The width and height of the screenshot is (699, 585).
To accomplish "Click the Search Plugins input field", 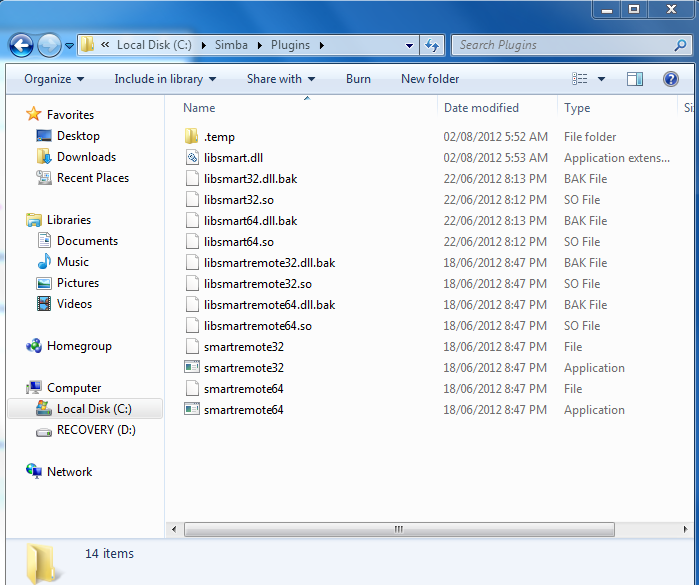I will point(560,45).
